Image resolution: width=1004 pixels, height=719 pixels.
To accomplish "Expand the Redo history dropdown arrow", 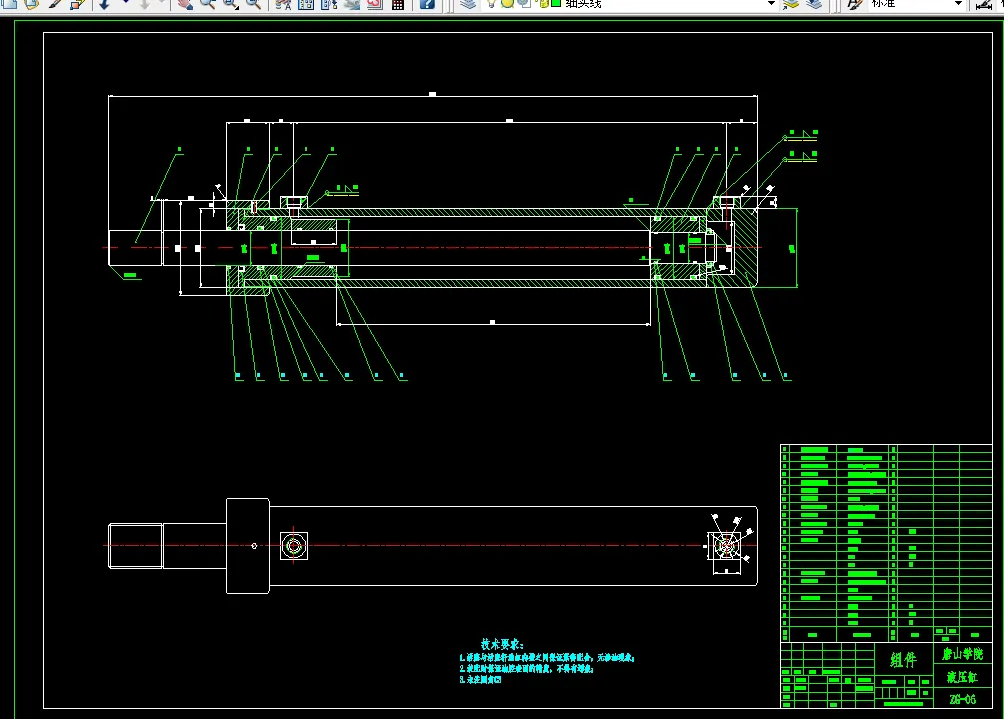I will click(x=162, y=3).
